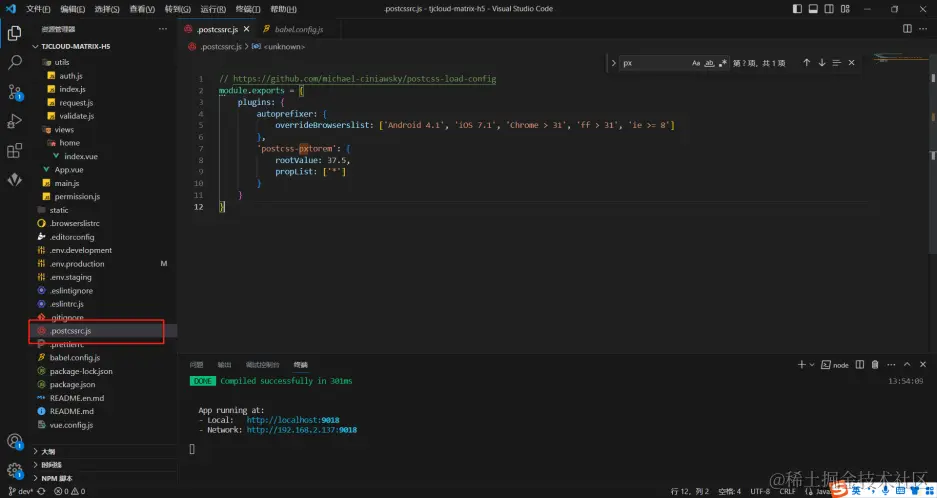
Task: Toggle Match Case in find box
Action: tap(697, 63)
